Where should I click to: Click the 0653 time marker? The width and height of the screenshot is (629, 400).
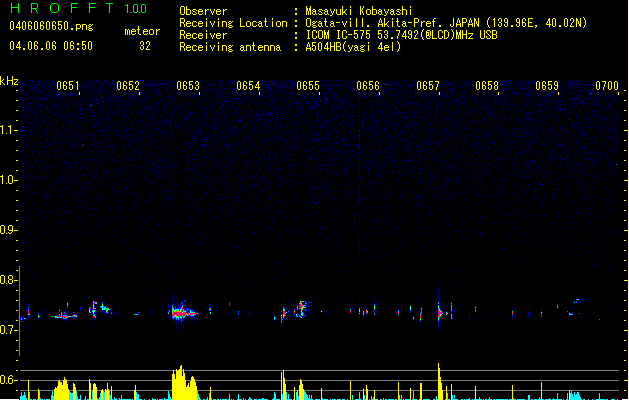coord(188,86)
